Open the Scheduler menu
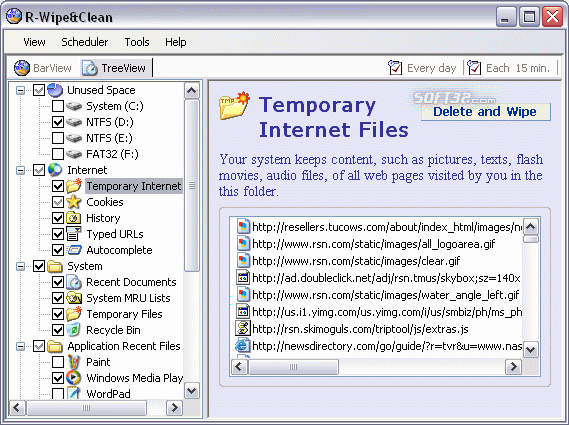 pos(85,42)
